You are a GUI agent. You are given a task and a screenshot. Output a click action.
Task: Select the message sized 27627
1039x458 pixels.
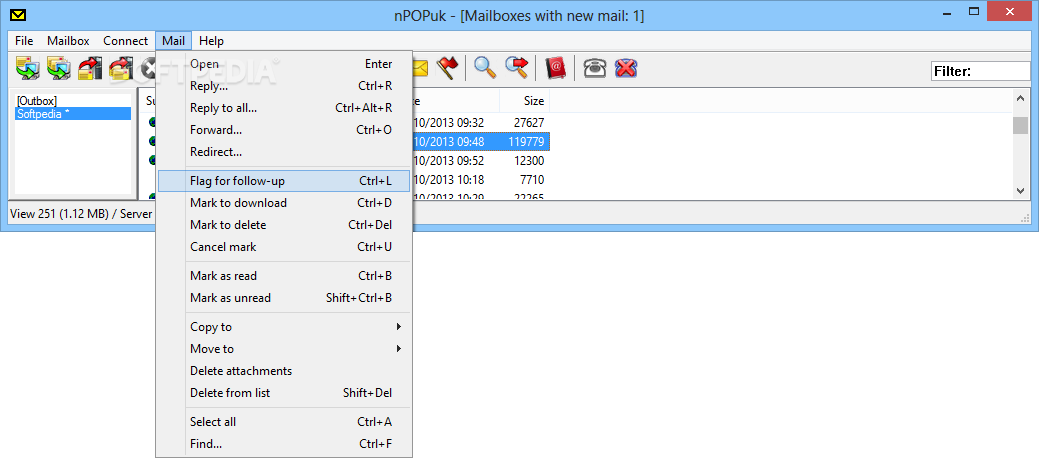[528, 123]
